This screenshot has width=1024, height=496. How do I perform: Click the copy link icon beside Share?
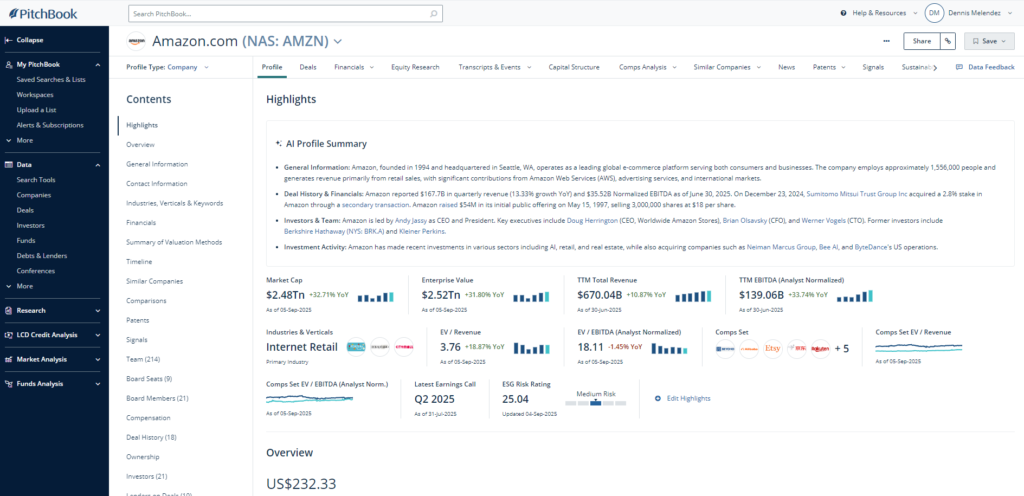click(947, 41)
